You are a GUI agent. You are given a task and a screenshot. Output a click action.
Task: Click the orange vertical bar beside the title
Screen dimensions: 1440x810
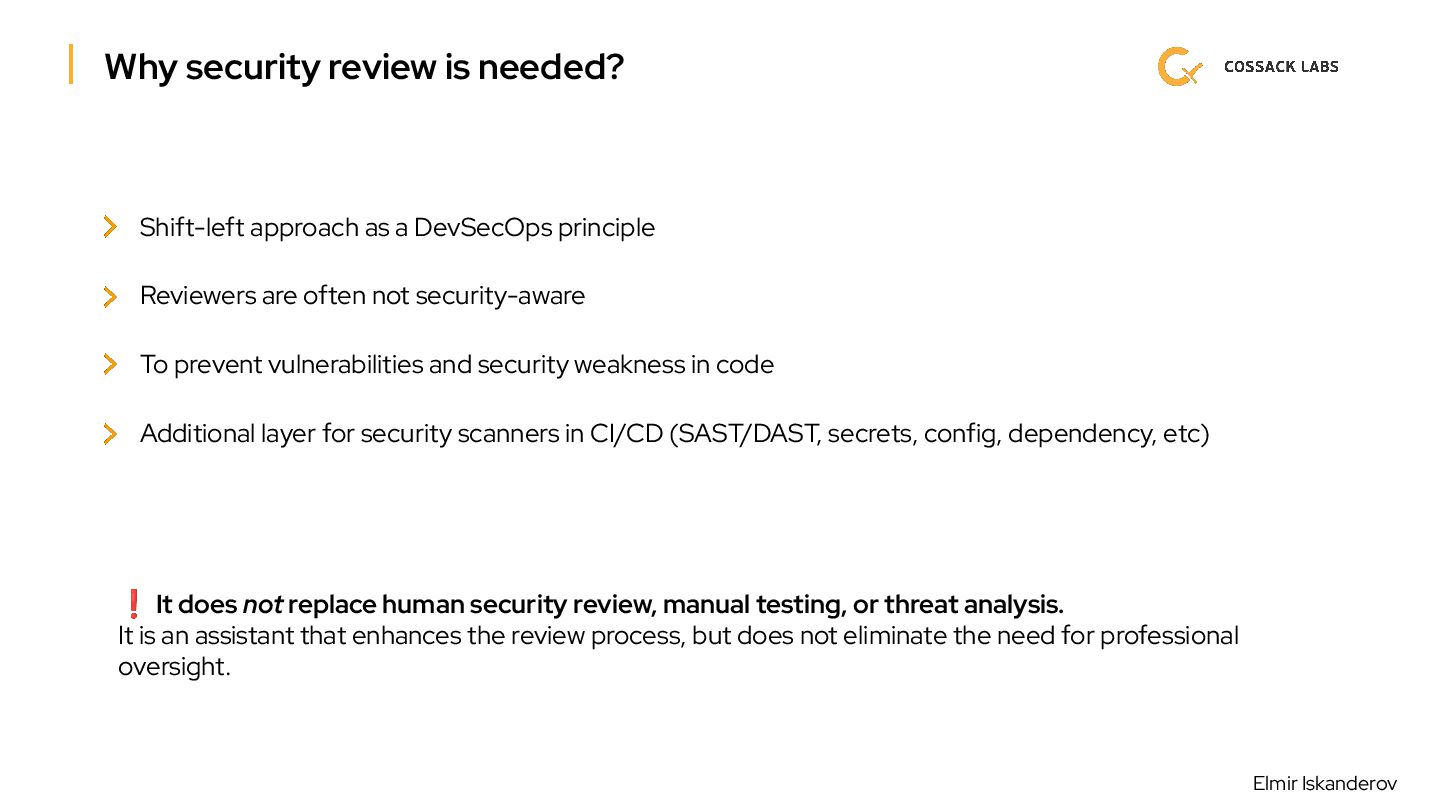coord(71,64)
